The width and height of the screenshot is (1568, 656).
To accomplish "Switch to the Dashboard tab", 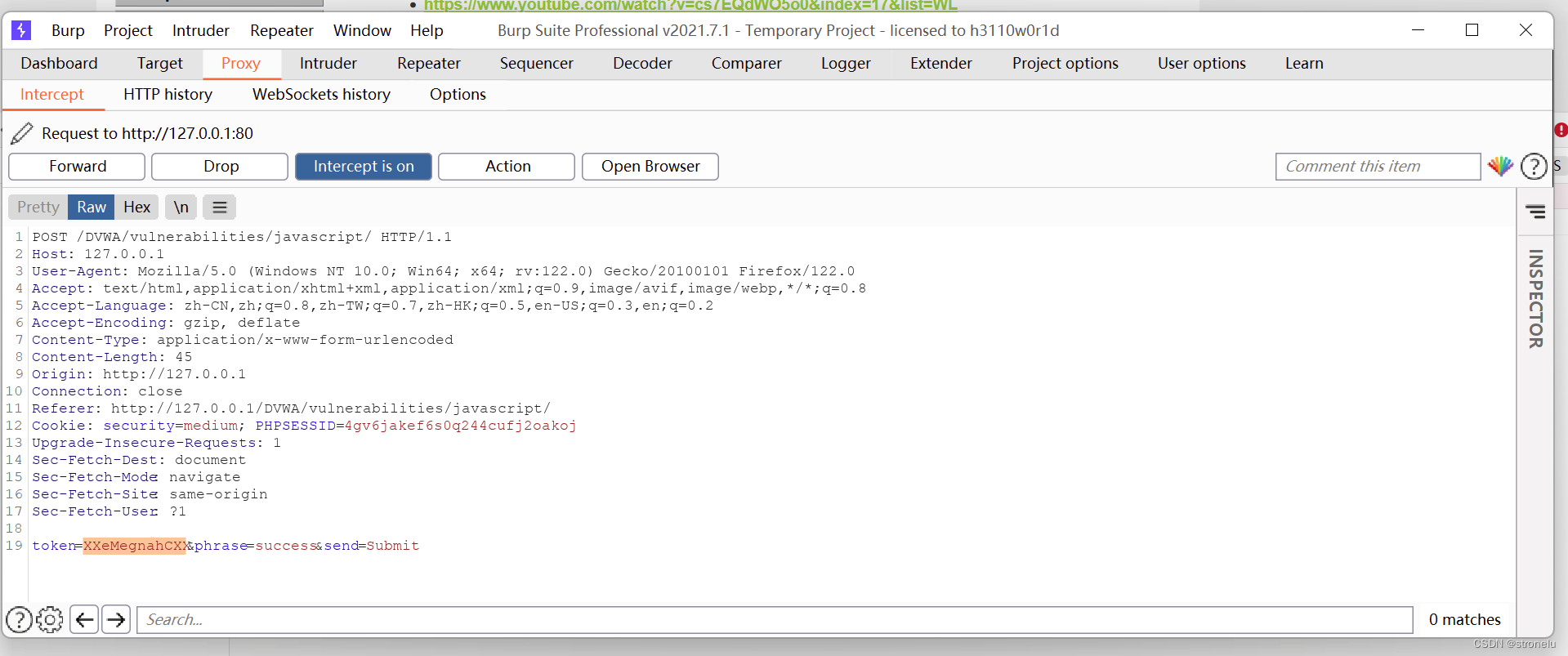I will click(x=59, y=64).
